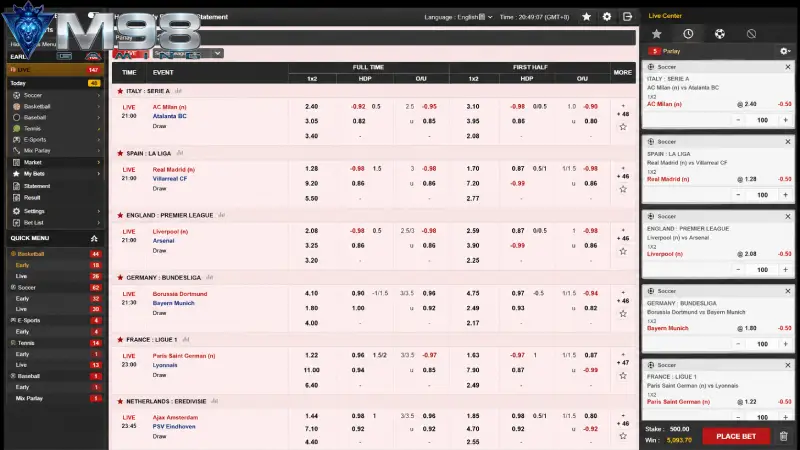Open E-Sports in left sidebar
Image resolution: width=800 pixels, height=450 pixels.
click(x=35, y=140)
